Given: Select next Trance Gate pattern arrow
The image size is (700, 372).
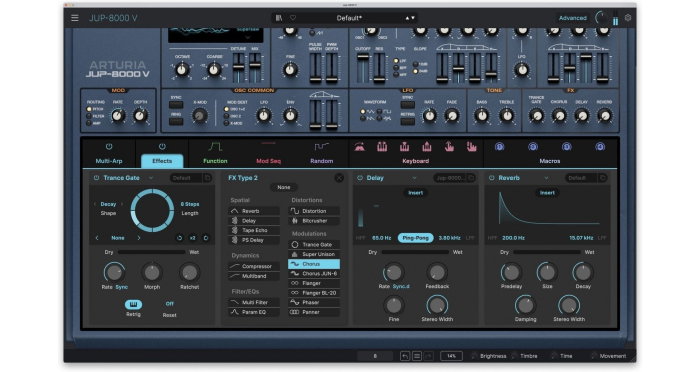Looking at the screenshot, I should pyautogui.click(x=139, y=238).
